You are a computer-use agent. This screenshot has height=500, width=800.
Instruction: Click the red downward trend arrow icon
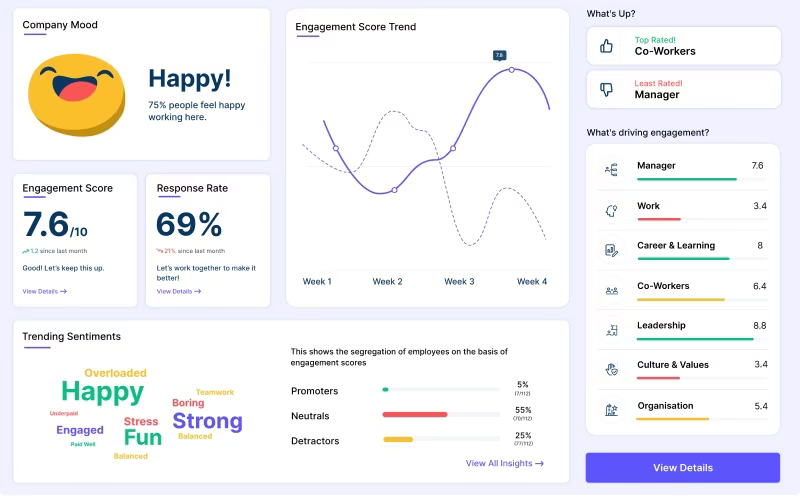pos(160,251)
